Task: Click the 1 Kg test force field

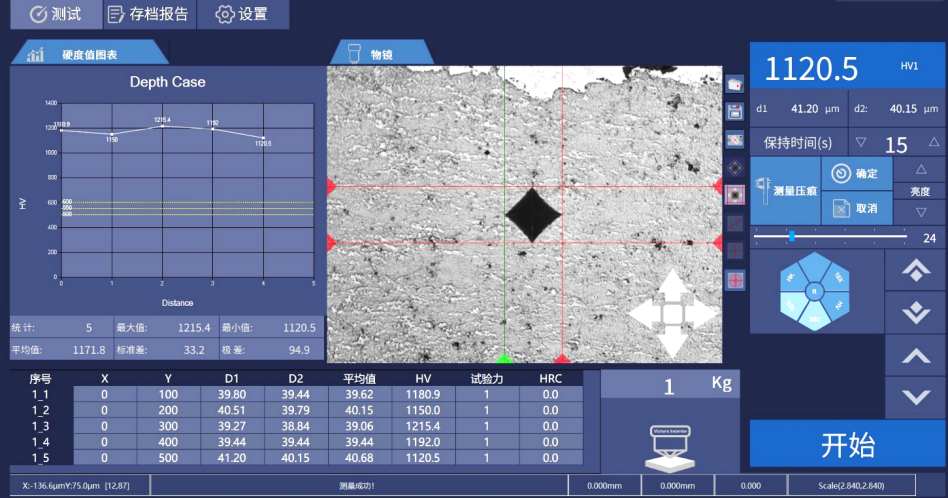Action: point(670,384)
